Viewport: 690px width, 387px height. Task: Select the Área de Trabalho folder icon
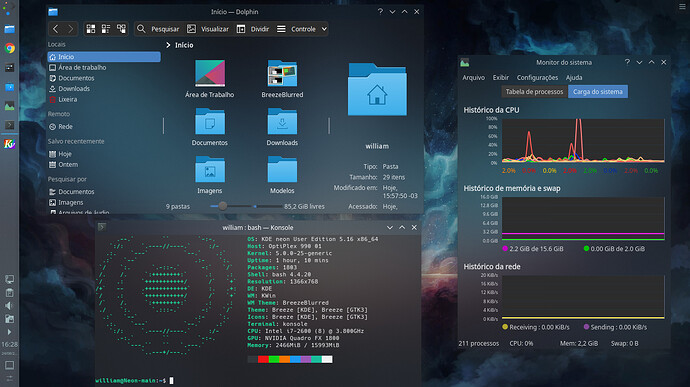[x=210, y=73]
